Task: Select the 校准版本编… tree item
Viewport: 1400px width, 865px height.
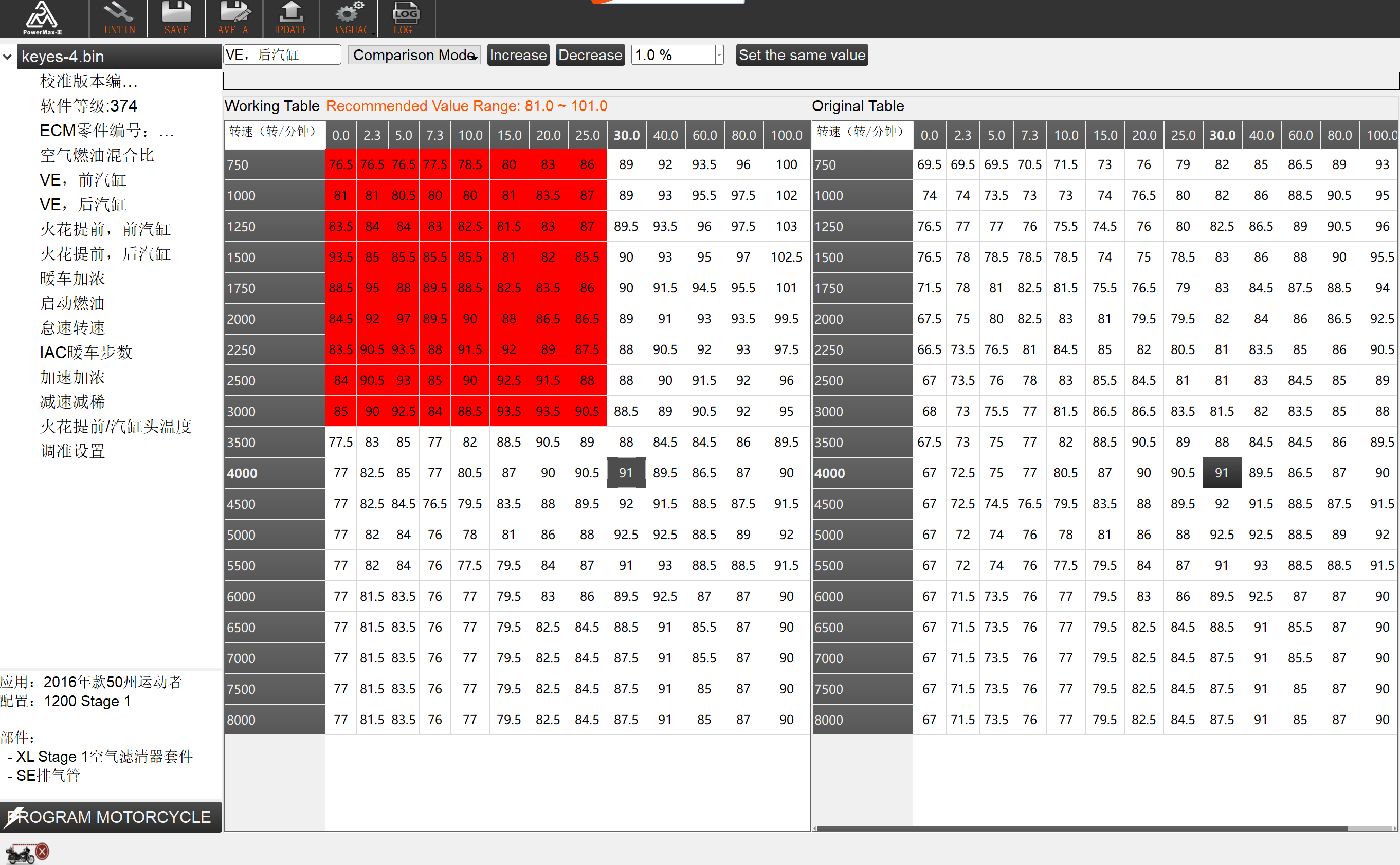Action: coord(88,81)
